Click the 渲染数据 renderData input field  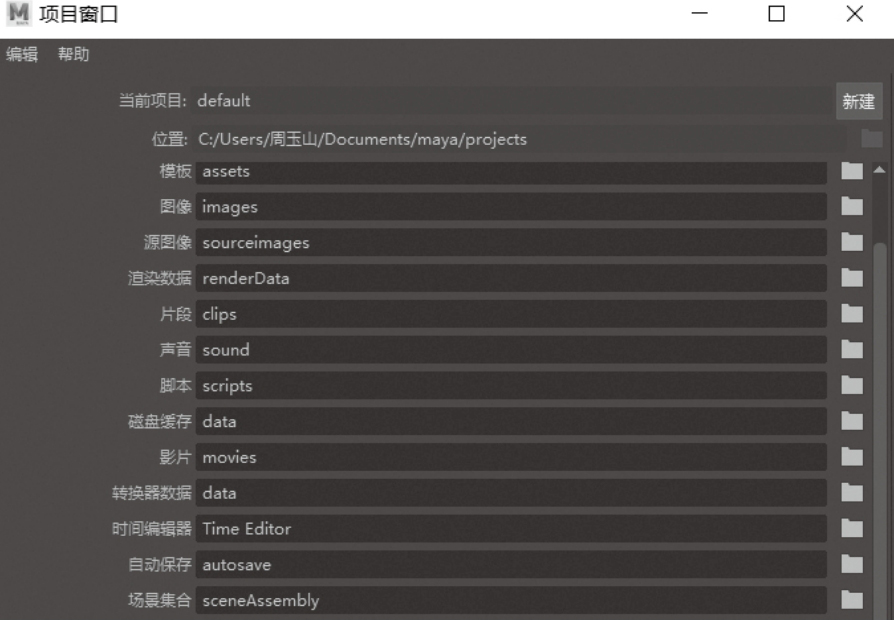click(511, 278)
